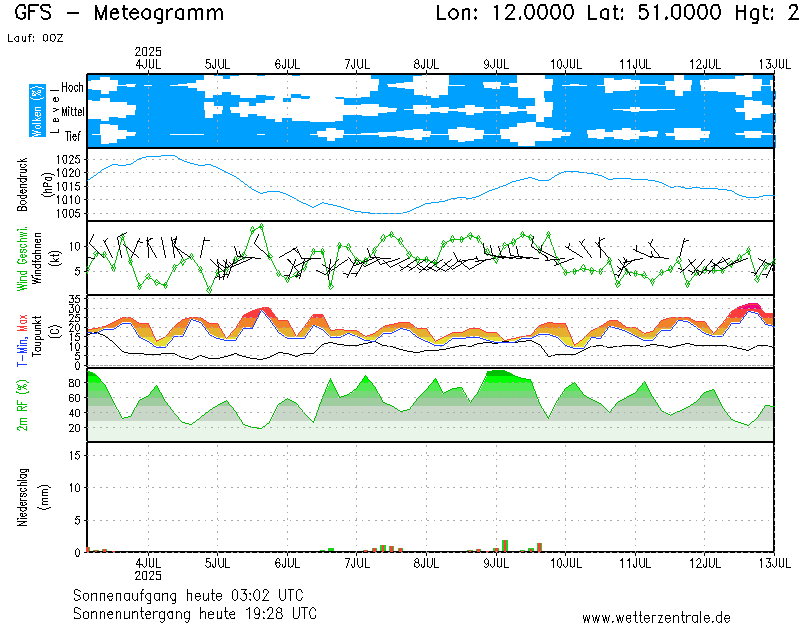Click the '(mm)' precipitation unit label
The image size is (800, 625).
point(46,497)
